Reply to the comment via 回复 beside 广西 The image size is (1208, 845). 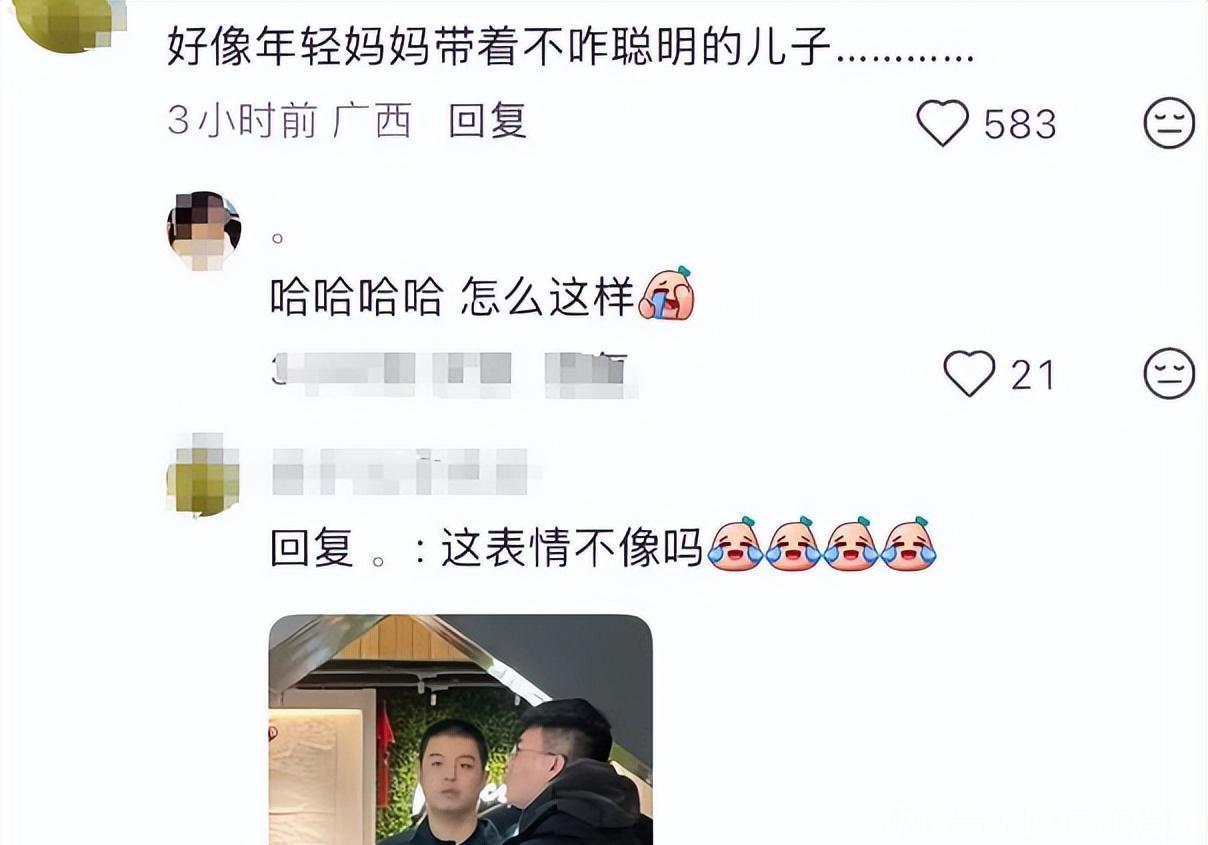pyautogui.click(x=488, y=122)
